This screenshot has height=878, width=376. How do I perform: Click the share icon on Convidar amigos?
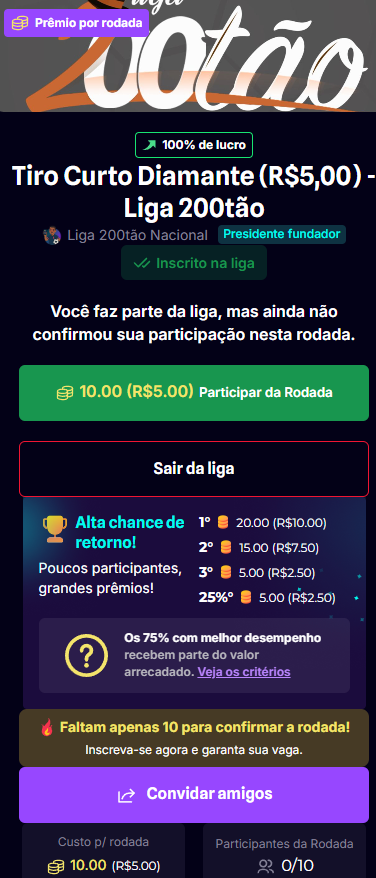(126, 795)
